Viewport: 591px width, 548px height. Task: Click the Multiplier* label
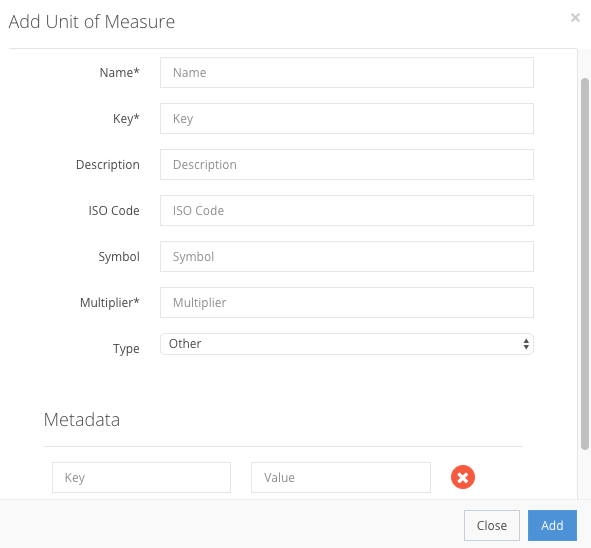[109, 302]
